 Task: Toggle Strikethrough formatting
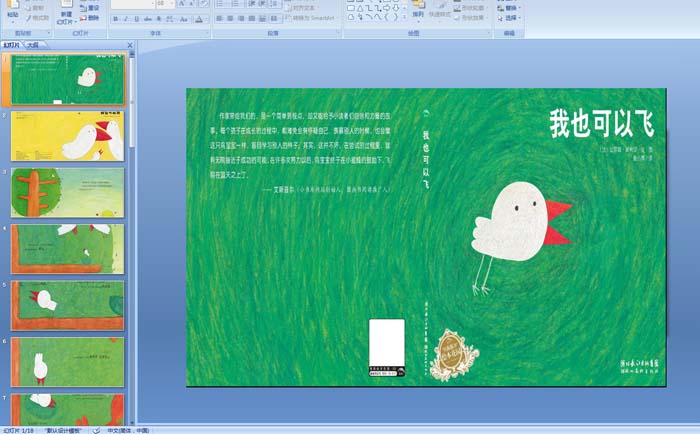click(x=147, y=19)
